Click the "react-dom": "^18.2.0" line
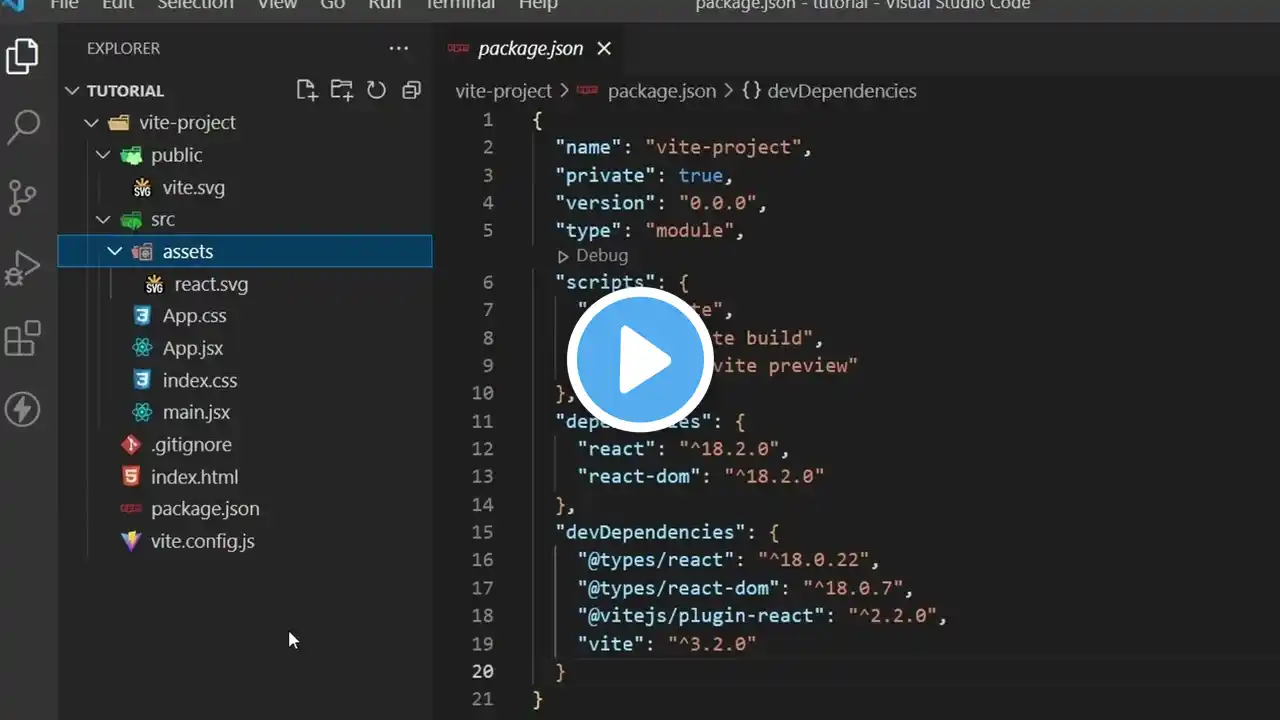 (x=701, y=476)
